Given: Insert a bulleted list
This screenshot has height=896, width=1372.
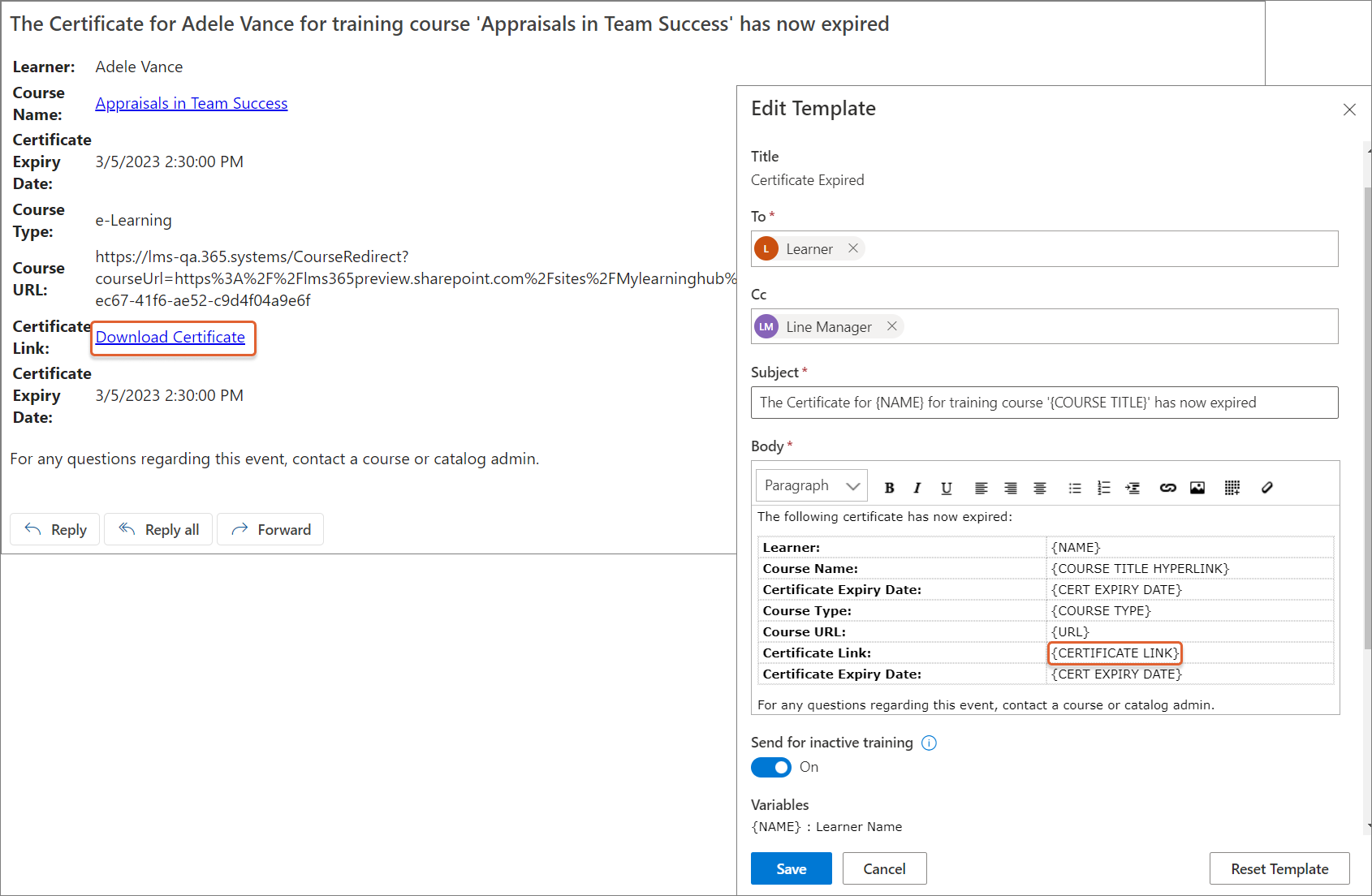Looking at the screenshot, I should pos(1074,488).
